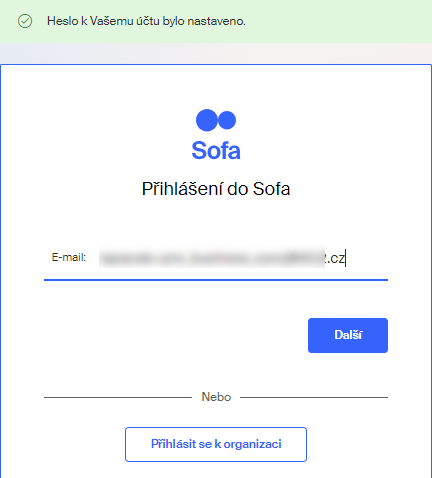Select the password set notification message
Viewport: 432px width, 478px height.
pos(146,21)
